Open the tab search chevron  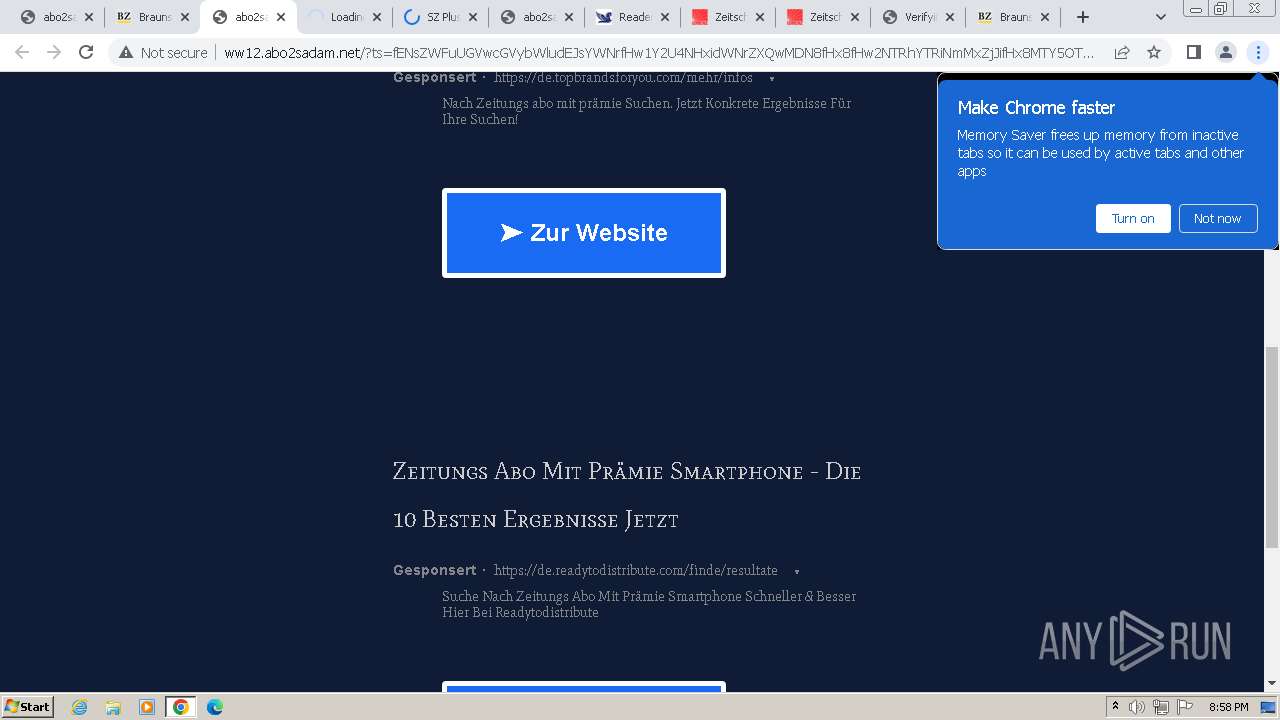point(1160,17)
